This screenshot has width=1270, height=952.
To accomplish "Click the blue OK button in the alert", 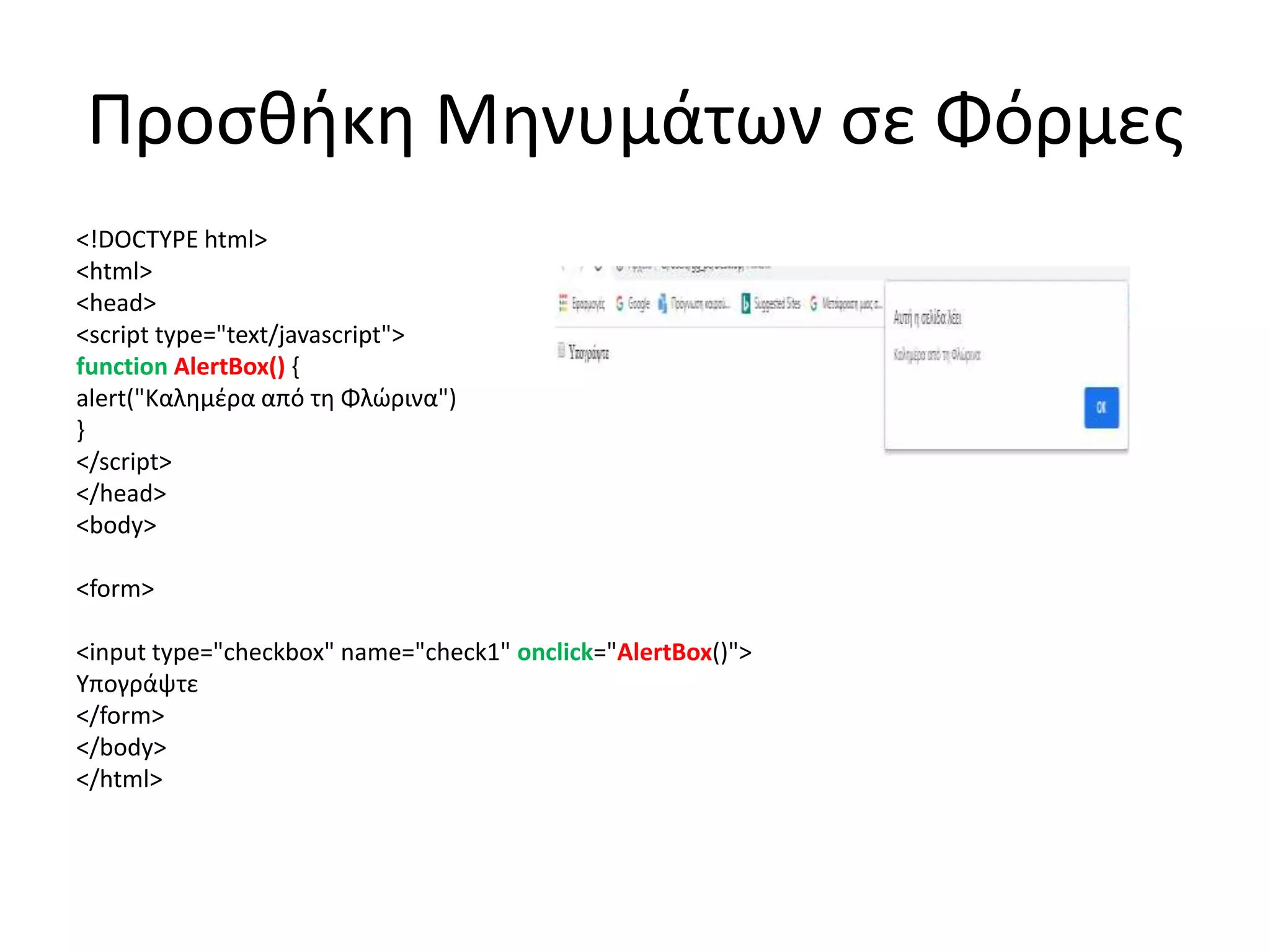I will [1101, 407].
